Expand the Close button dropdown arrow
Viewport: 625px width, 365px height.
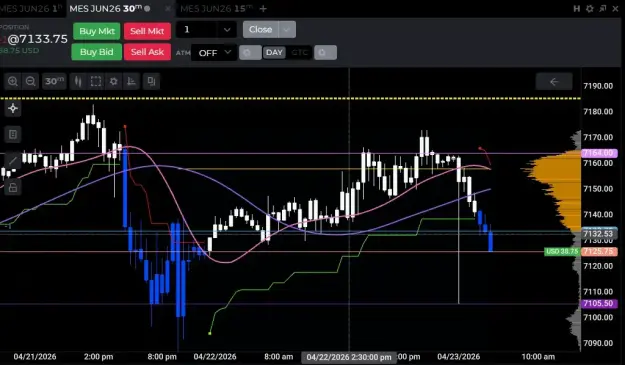click(287, 30)
